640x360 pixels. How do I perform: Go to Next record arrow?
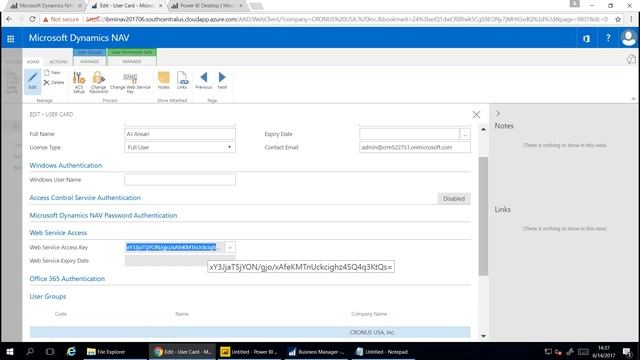[222, 80]
